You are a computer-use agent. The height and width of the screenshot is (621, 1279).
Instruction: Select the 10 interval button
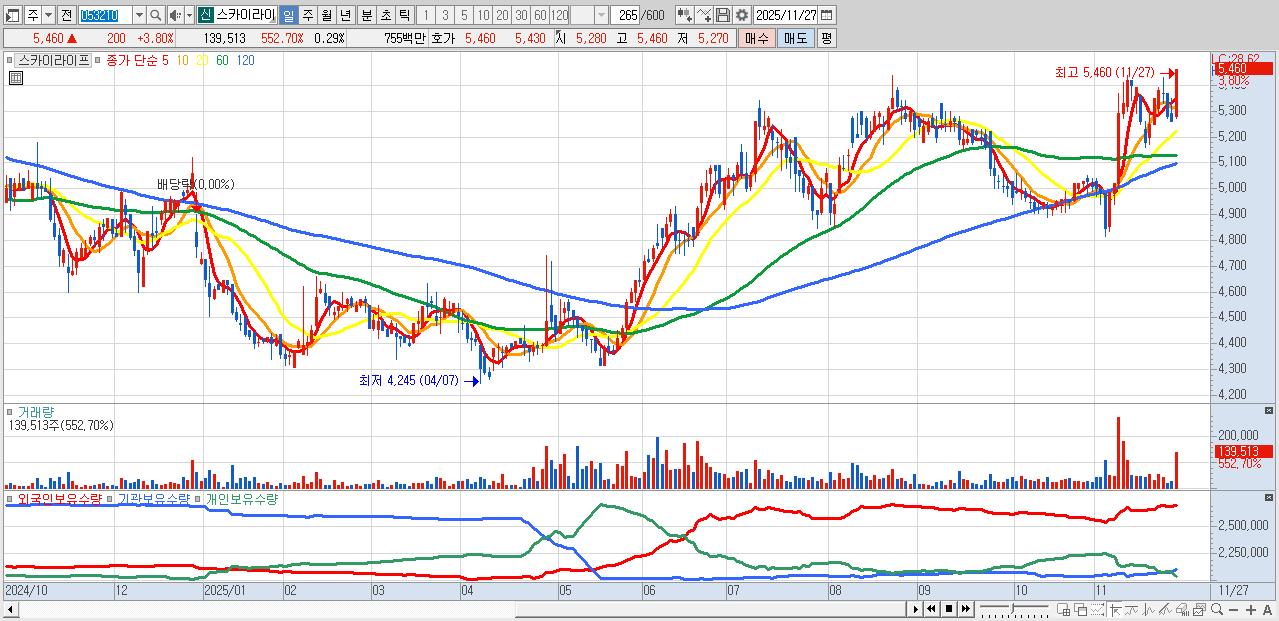pos(483,15)
